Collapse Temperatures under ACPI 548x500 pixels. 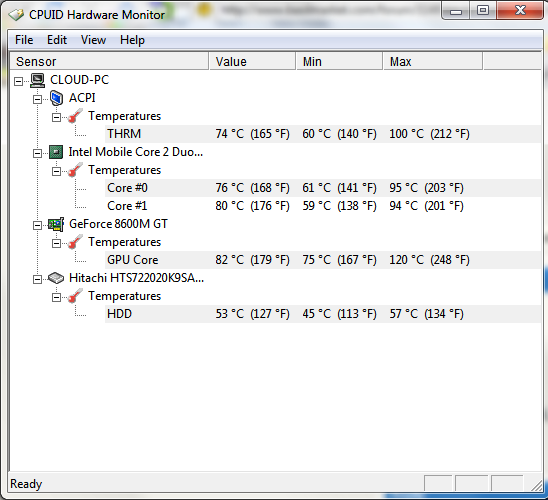[56, 117]
